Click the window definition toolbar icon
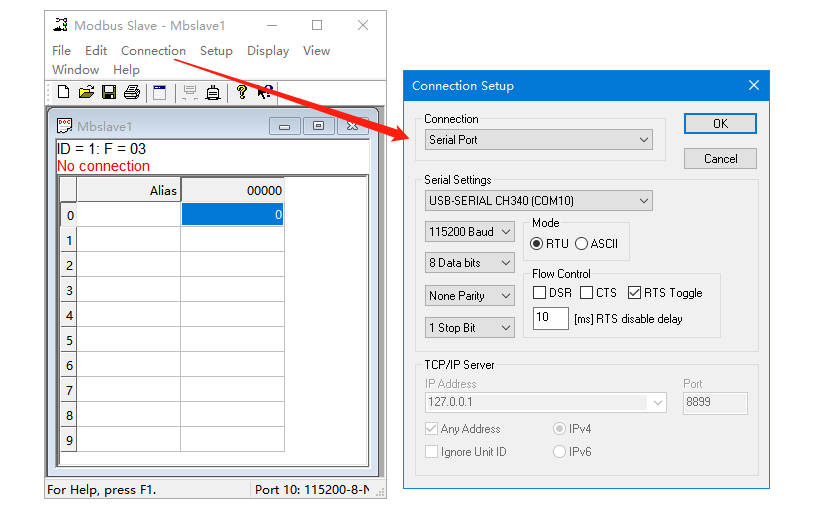This screenshot has height=521, width=816. click(159, 93)
